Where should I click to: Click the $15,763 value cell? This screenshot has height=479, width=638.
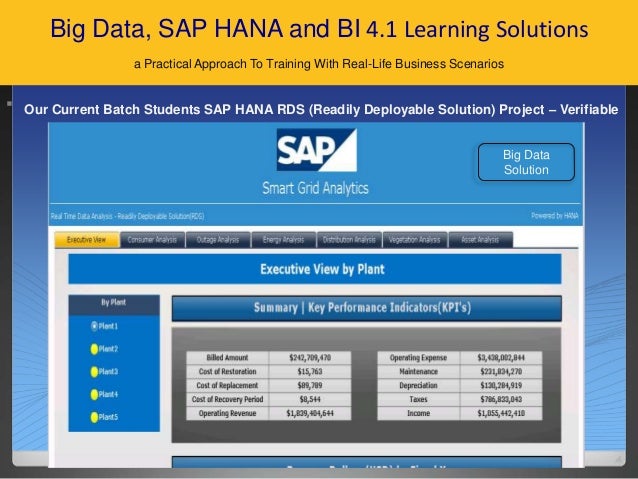(310, 372)
